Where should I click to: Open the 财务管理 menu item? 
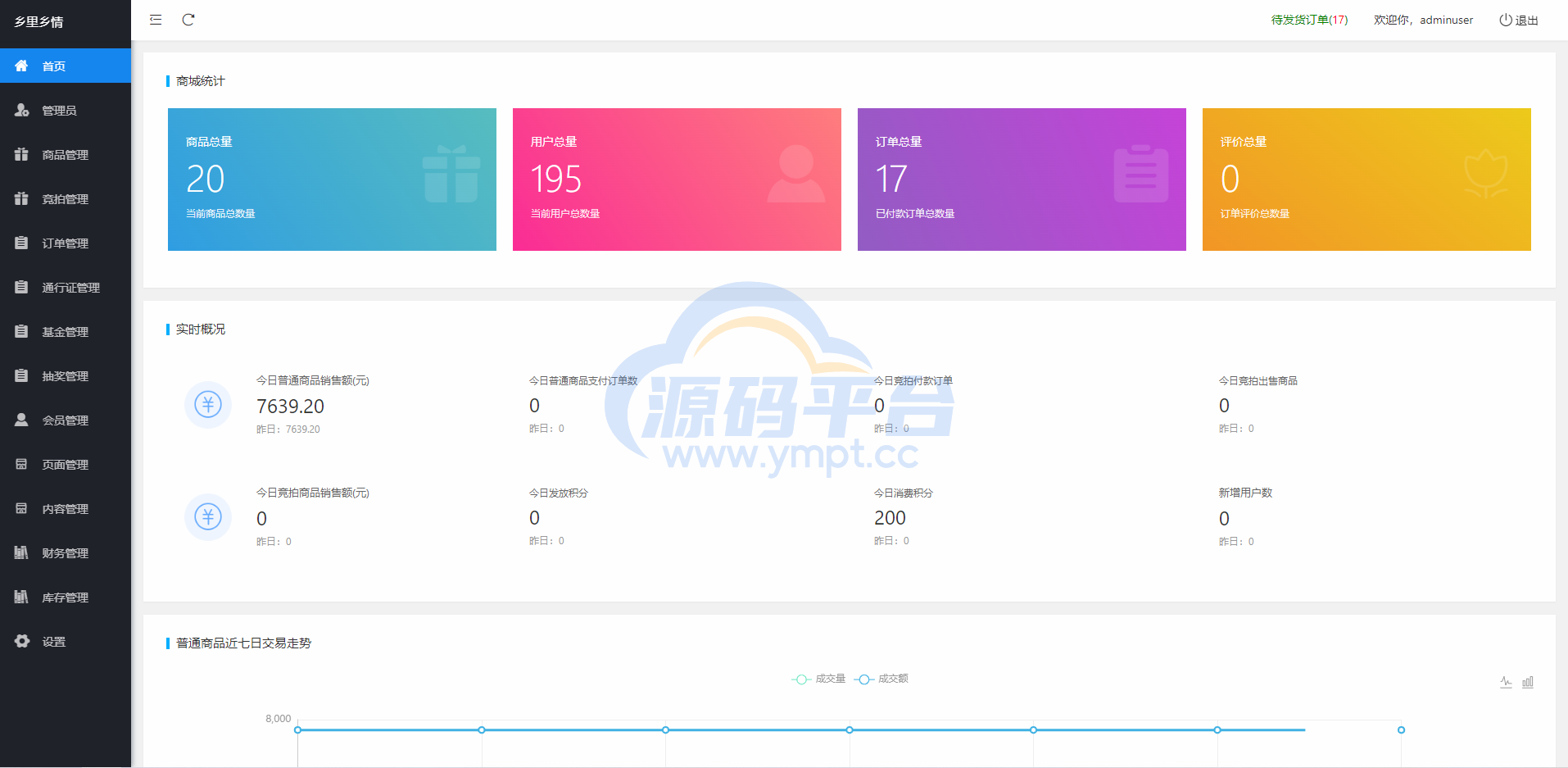pos(66,552)
